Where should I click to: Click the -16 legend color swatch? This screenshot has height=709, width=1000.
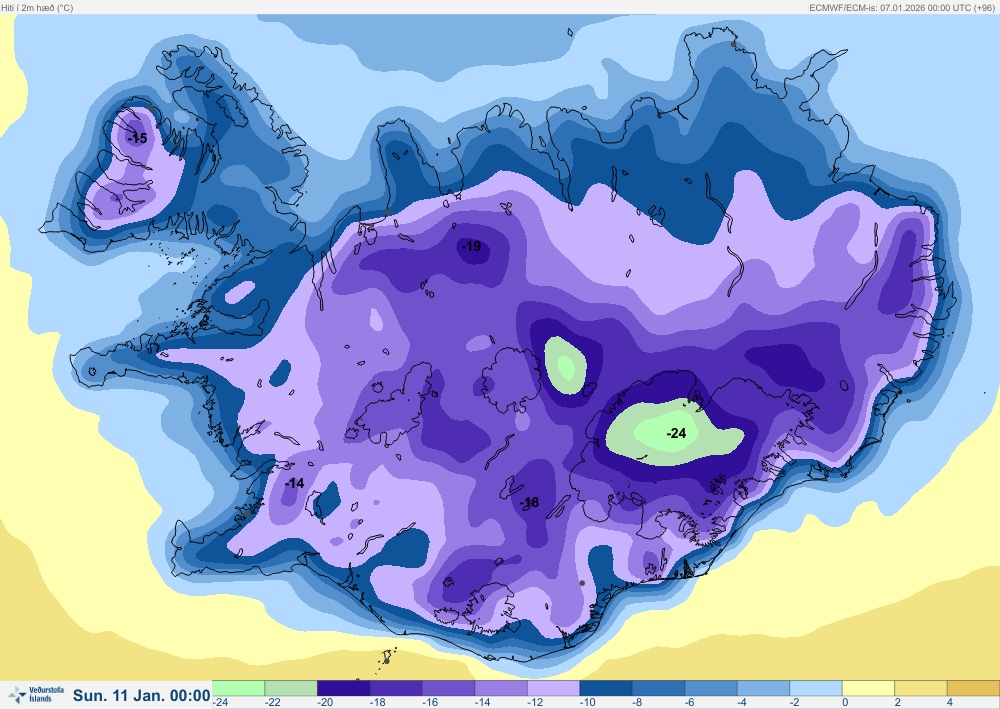448,688
